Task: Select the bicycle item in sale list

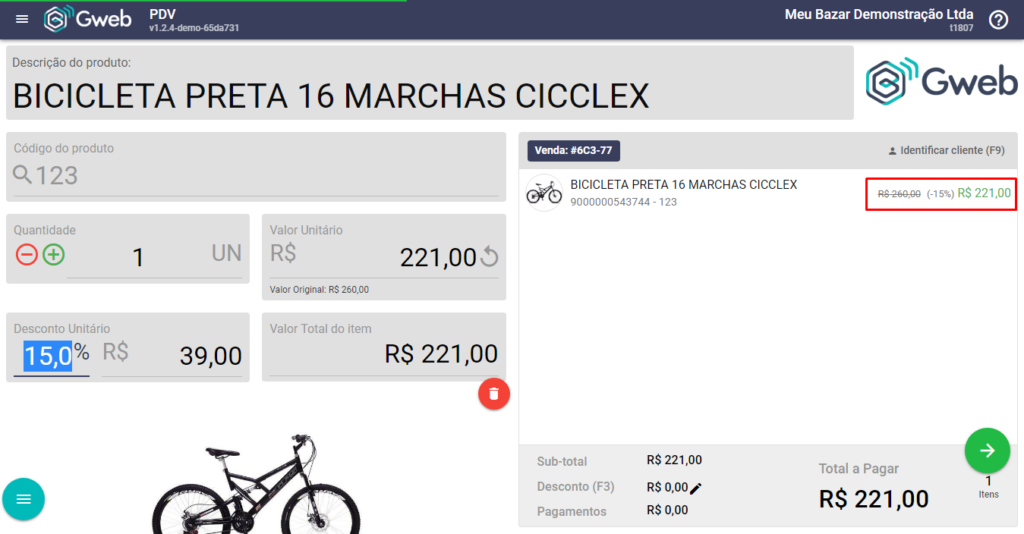Action: coord(768,193)
